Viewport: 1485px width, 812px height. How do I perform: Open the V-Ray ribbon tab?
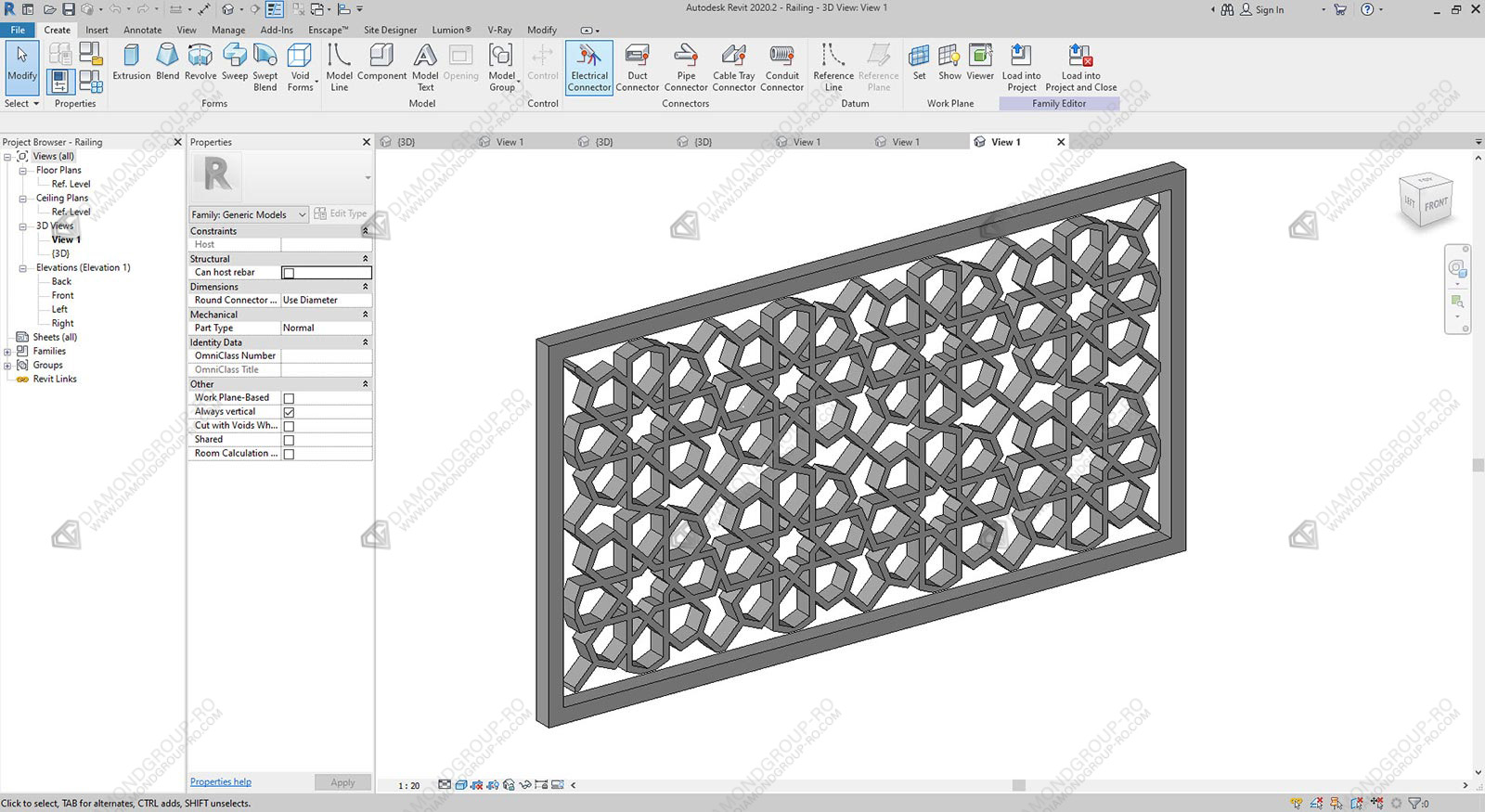click(x=499, y=30)
